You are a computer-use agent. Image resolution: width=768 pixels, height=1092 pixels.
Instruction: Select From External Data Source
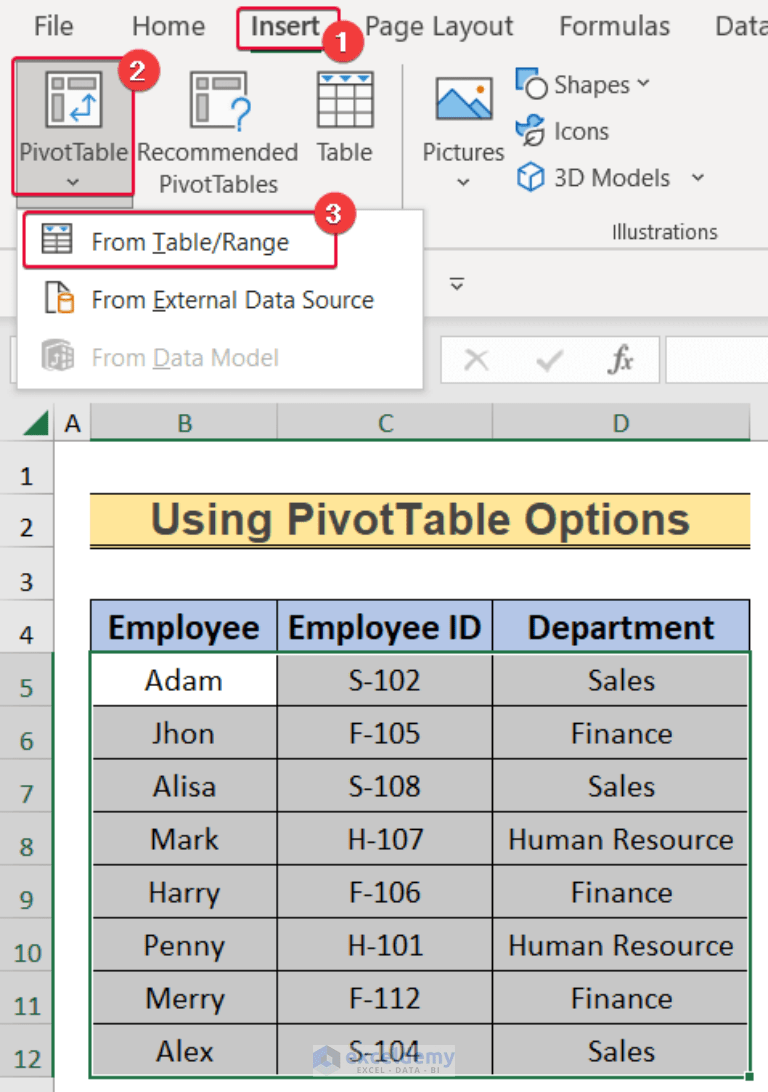[x=232, y=300]
